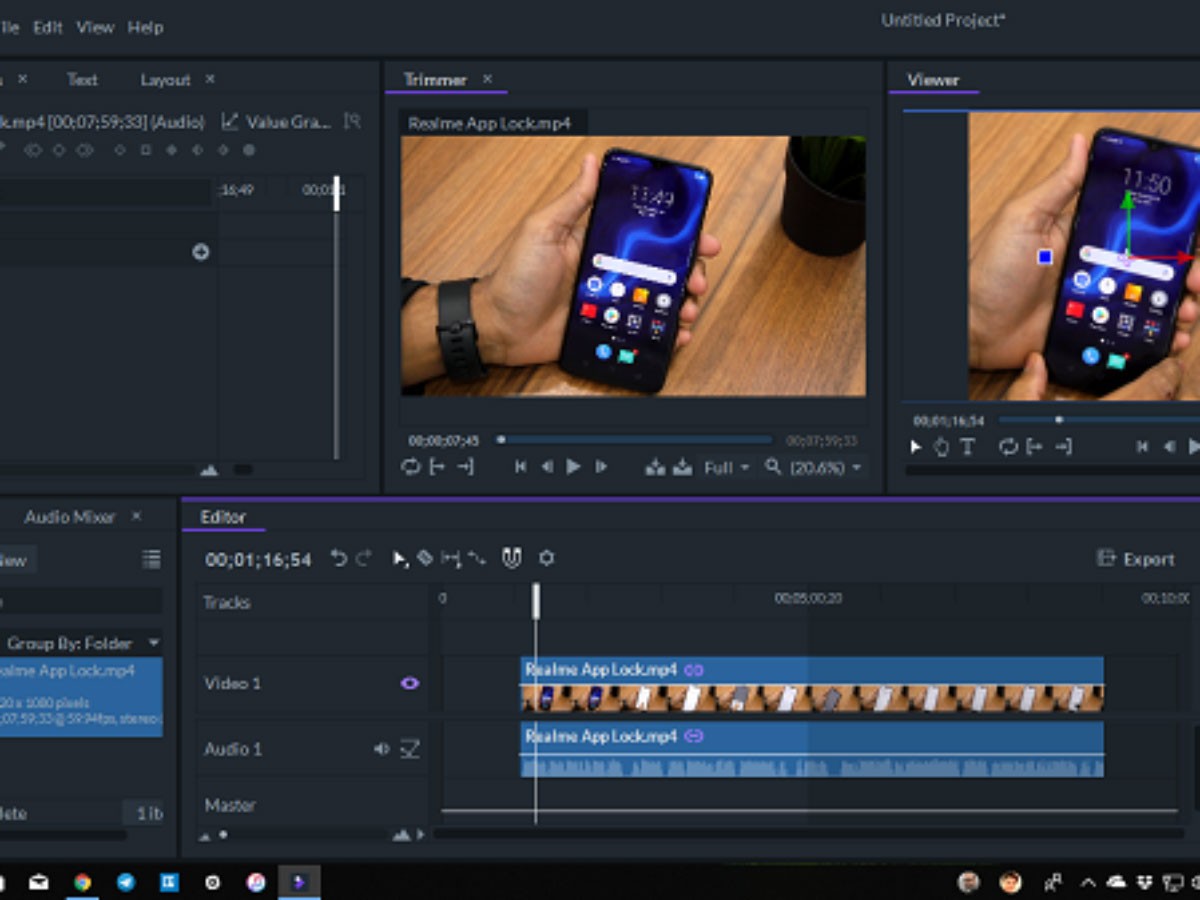Select the Selection arrow tool in Editor
The image size is (1200, 900).
point(400,559)
